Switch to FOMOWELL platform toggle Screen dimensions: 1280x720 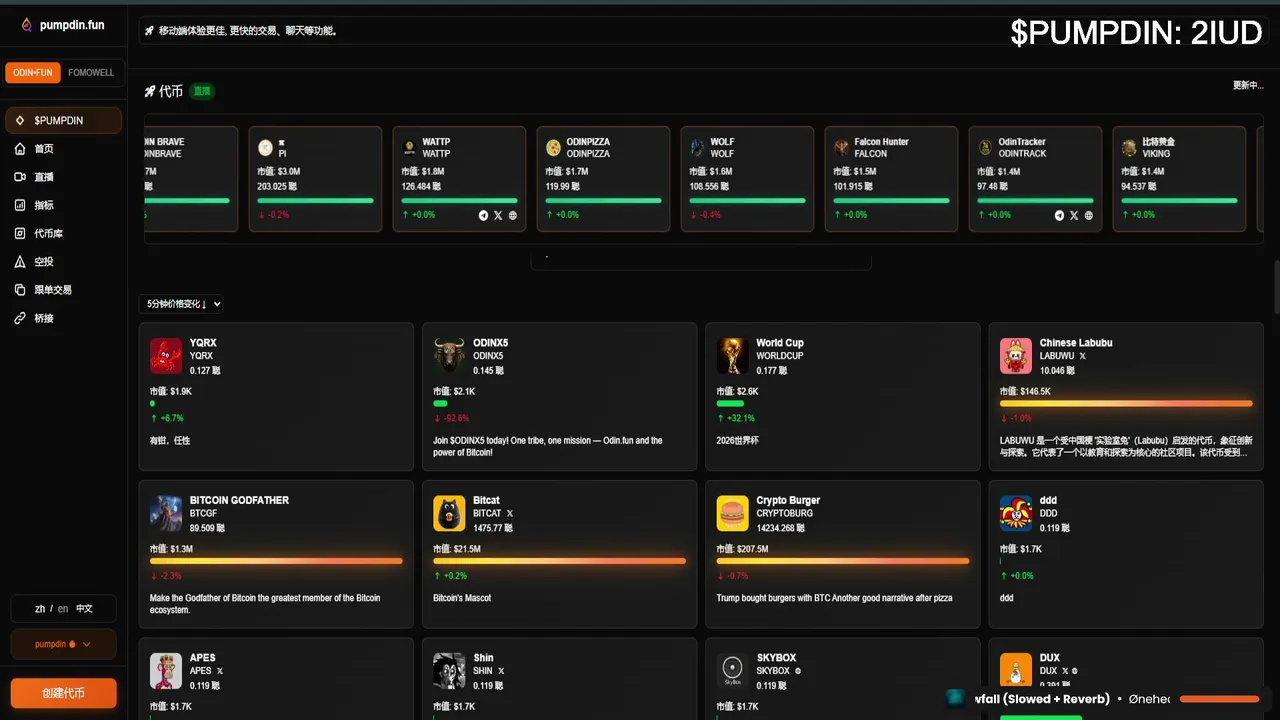(91, 73)
